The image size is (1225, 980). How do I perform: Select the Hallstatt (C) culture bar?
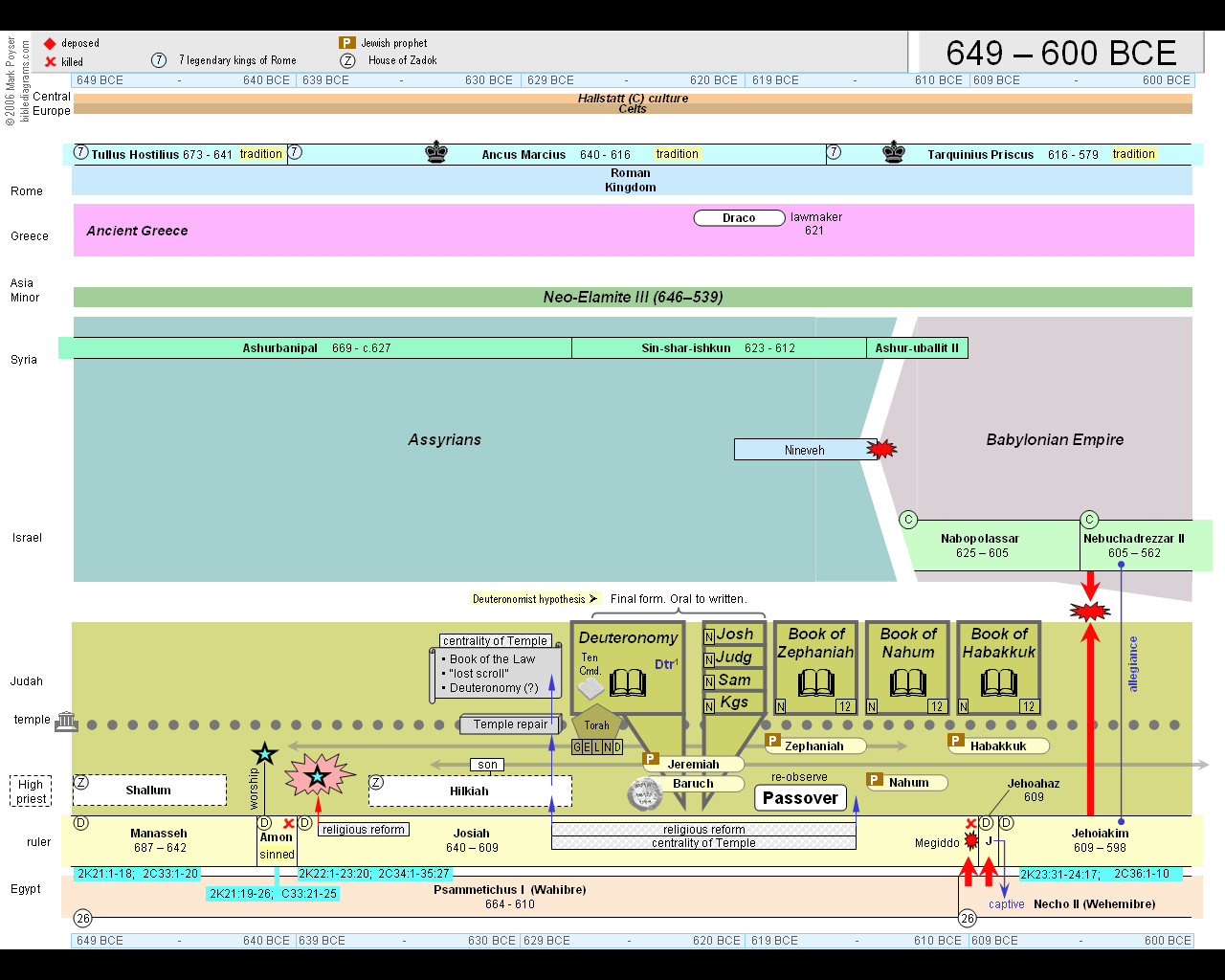coord(633,99)
